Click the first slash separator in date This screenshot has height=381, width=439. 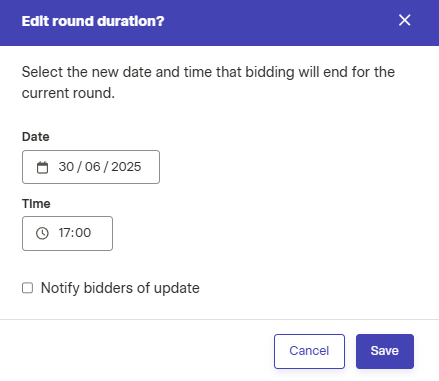pyautogui.click(x=79, y=167)
